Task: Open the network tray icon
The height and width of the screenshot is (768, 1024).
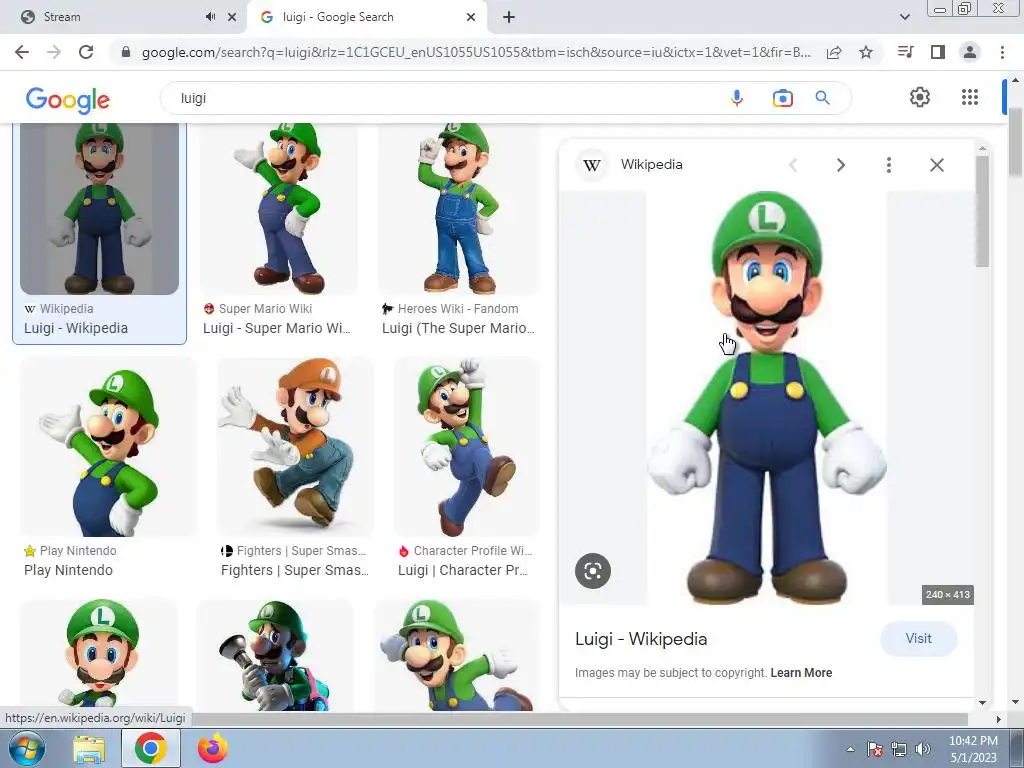Action: pos(899,750)
